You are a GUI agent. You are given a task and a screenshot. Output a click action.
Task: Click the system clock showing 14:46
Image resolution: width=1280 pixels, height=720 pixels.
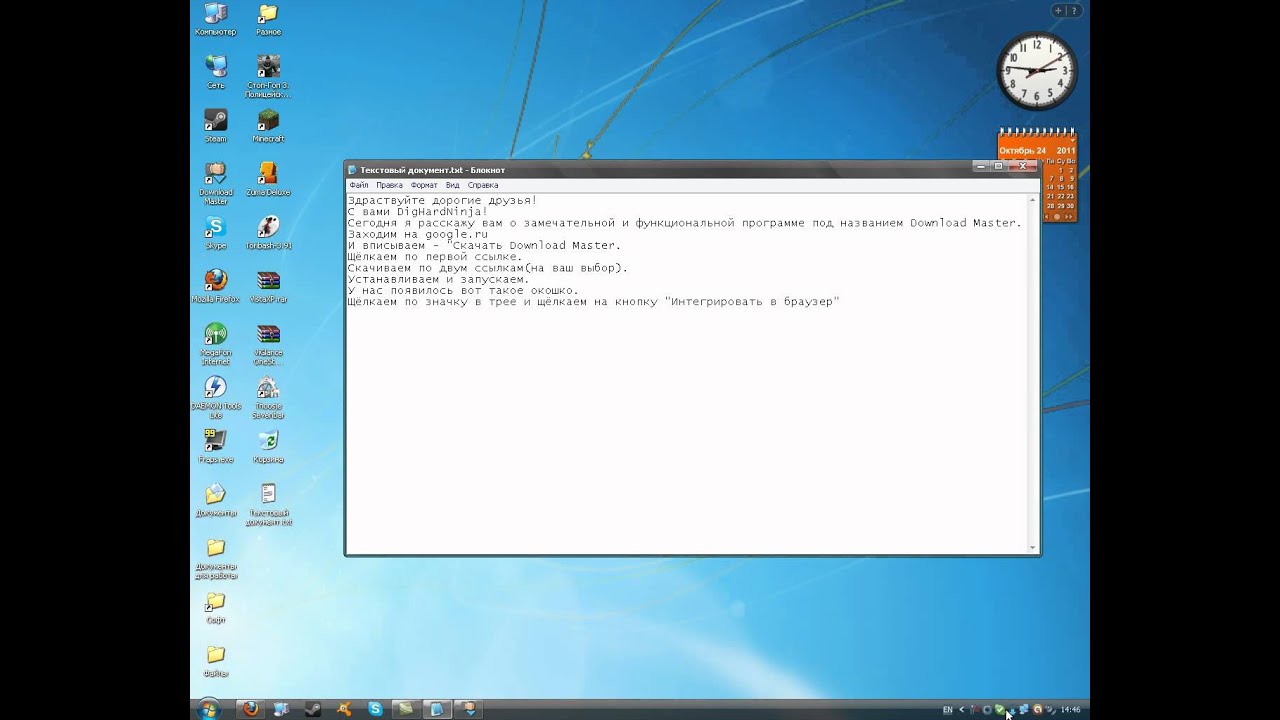coord(1071,710)
